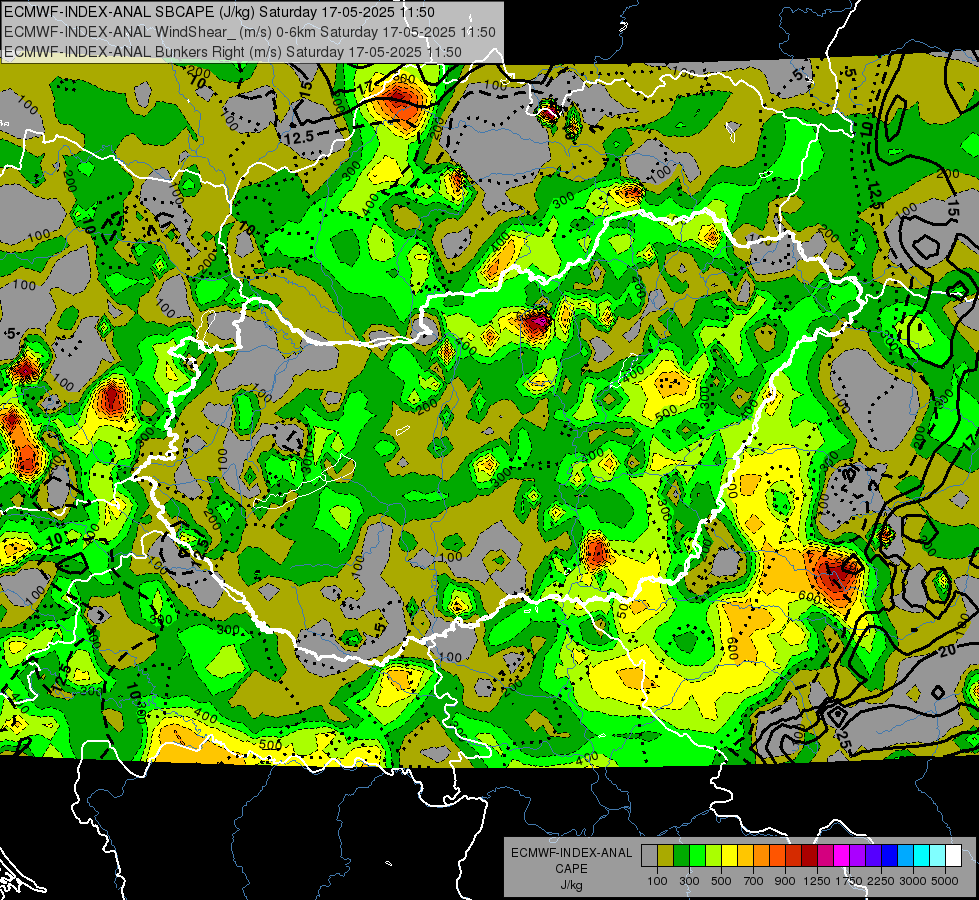Click the pure yellow legend swatch
Viewport: 979px width, 900px height.
[729, 856]
